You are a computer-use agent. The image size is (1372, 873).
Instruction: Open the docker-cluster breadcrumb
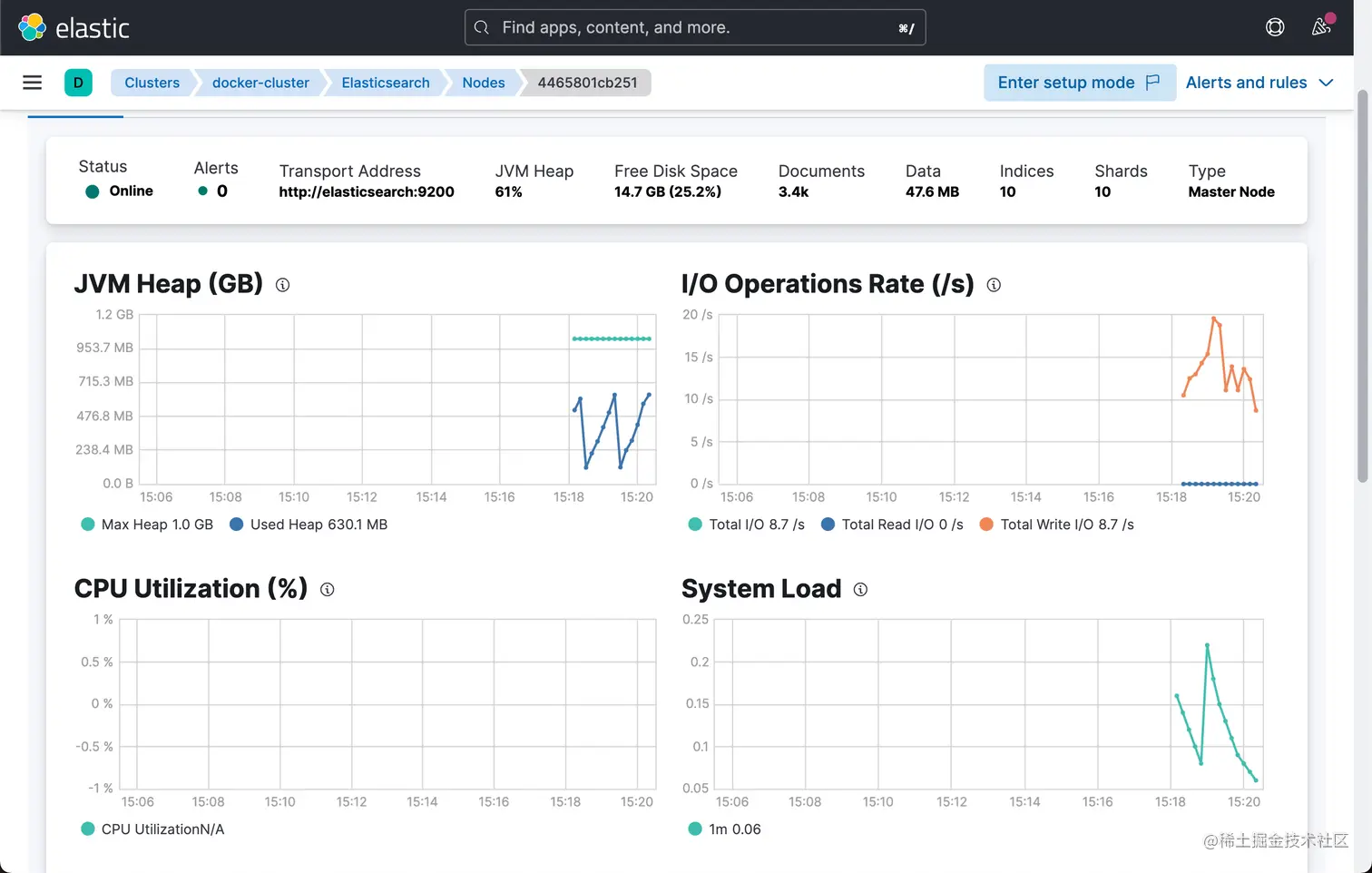(x=260, y=83)
